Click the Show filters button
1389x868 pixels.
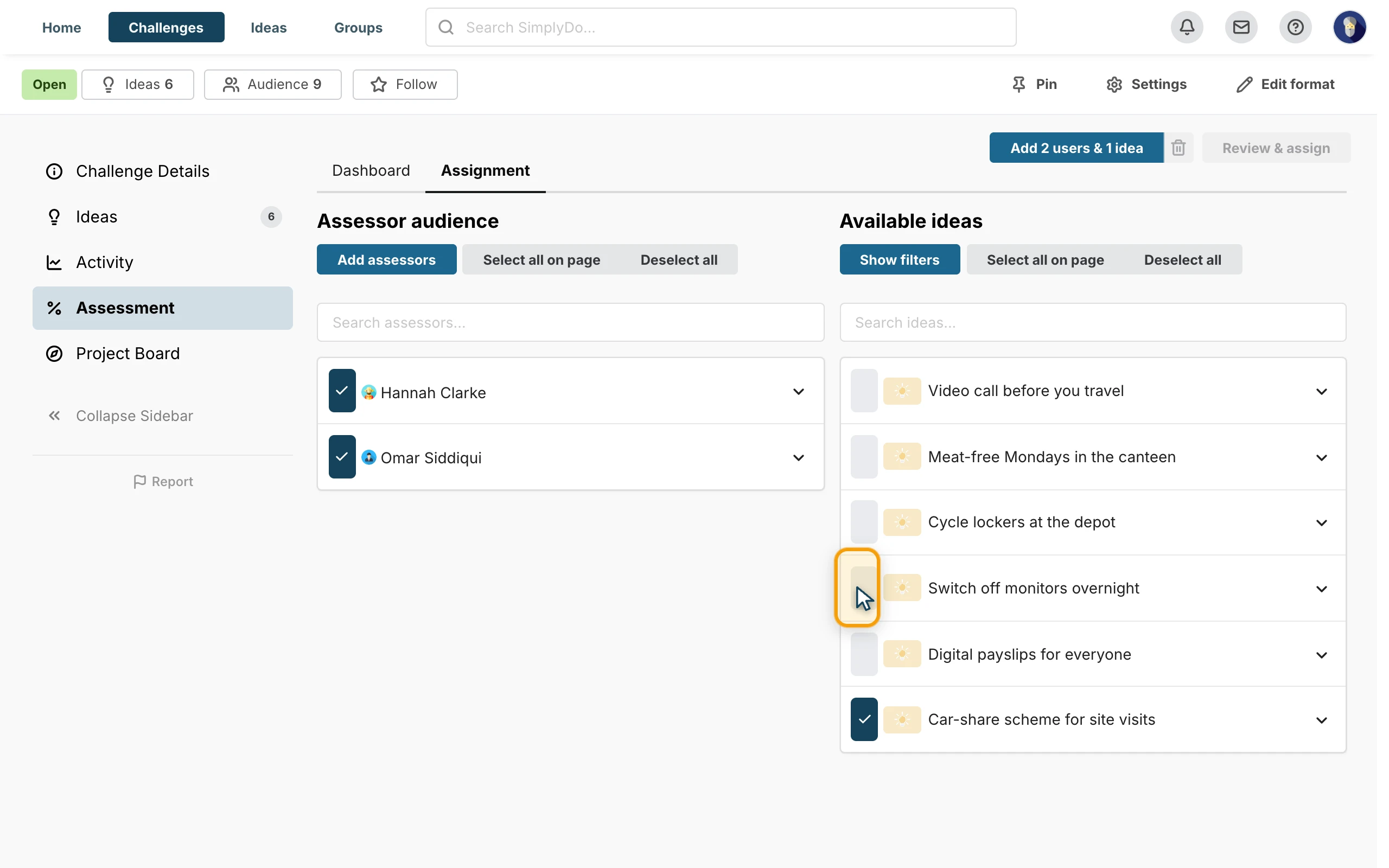[x=900, y=259]
